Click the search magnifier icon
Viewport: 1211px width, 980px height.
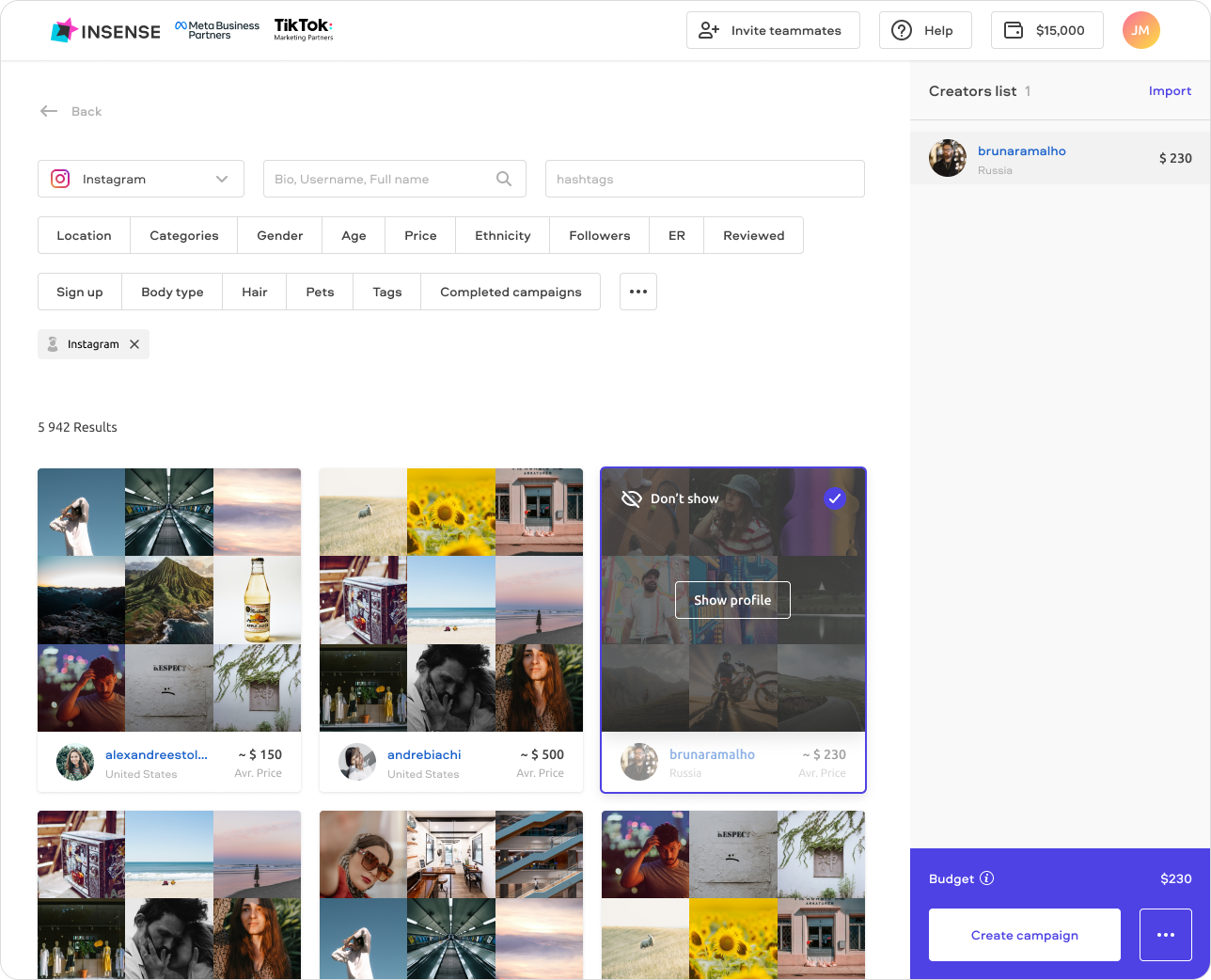504,179
